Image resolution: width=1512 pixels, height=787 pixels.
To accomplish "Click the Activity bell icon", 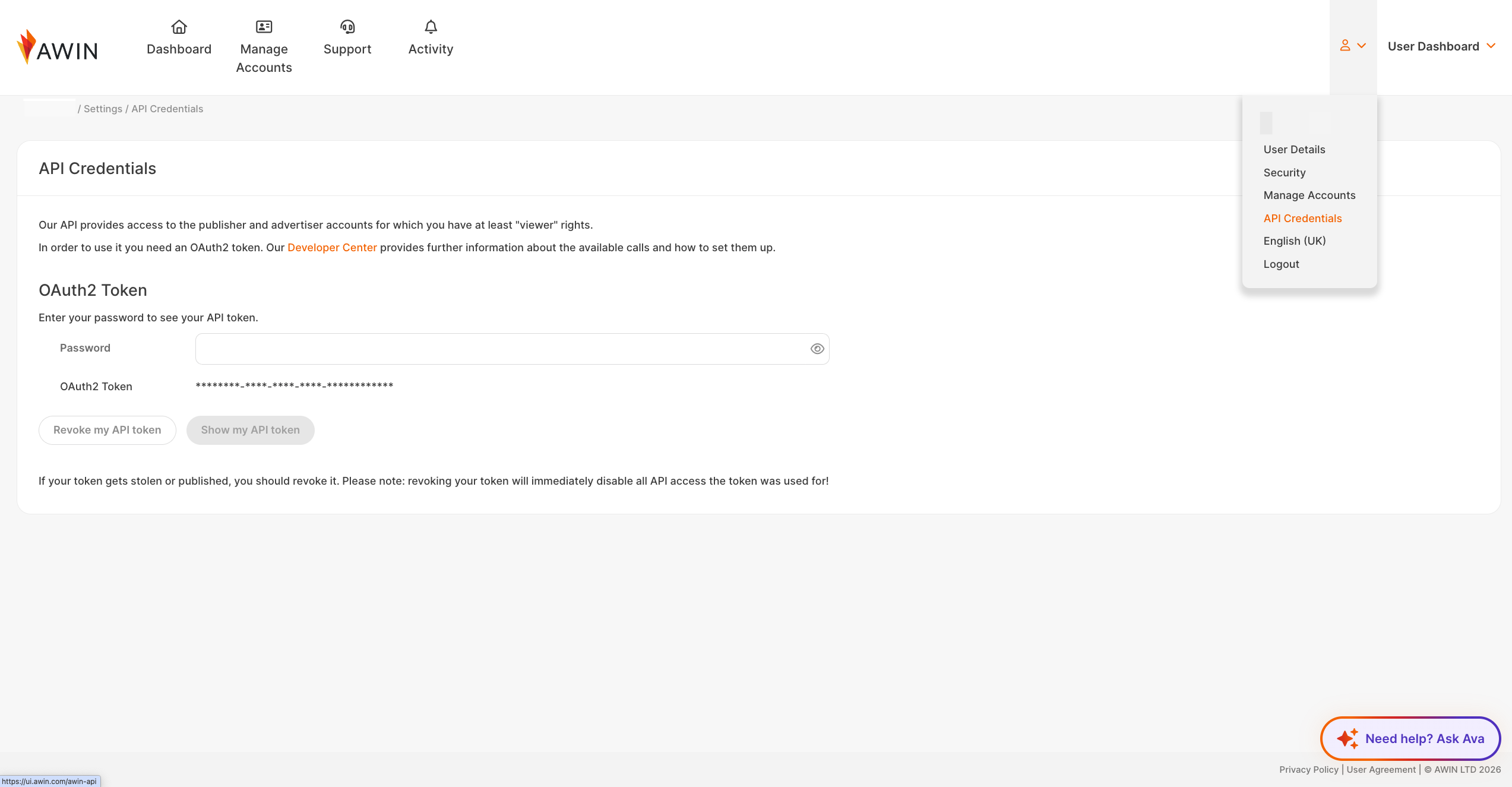I will (431, 27).
